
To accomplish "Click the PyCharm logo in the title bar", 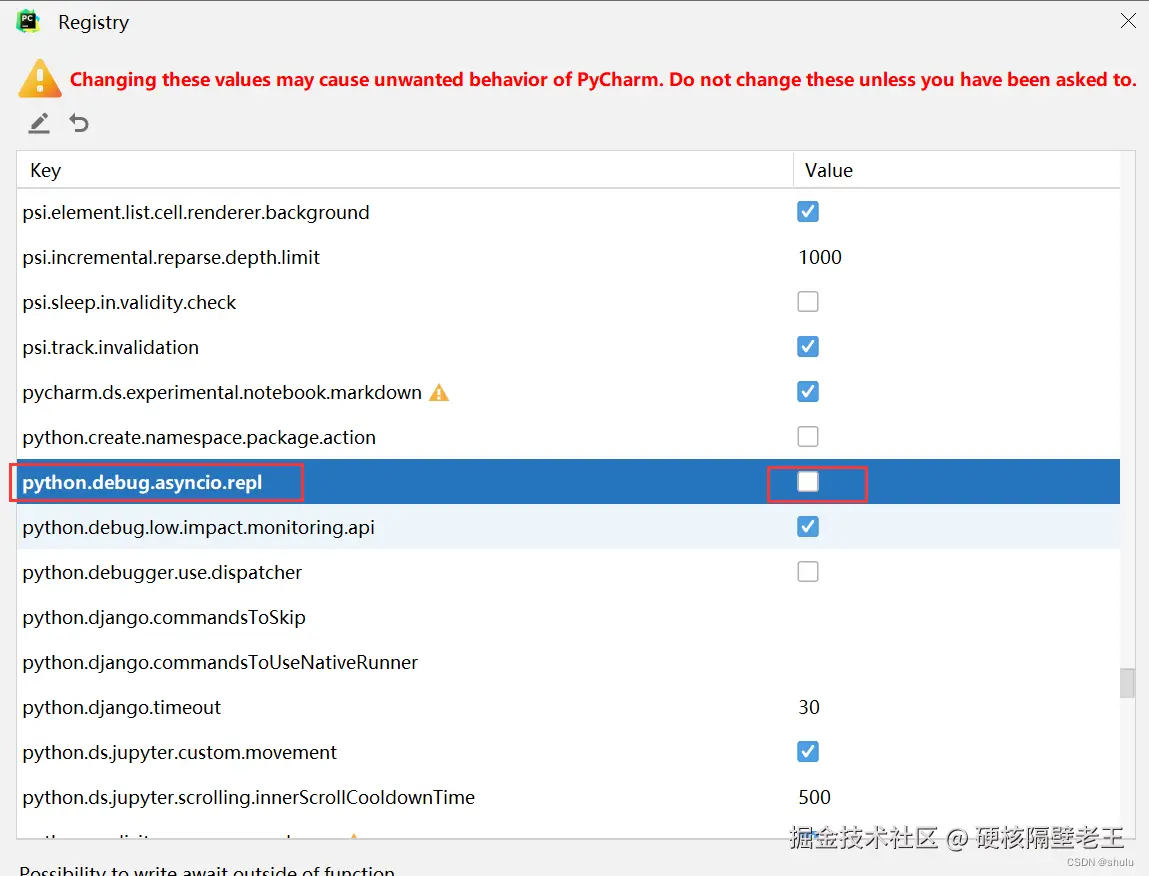I will click(x=29, y=21).
